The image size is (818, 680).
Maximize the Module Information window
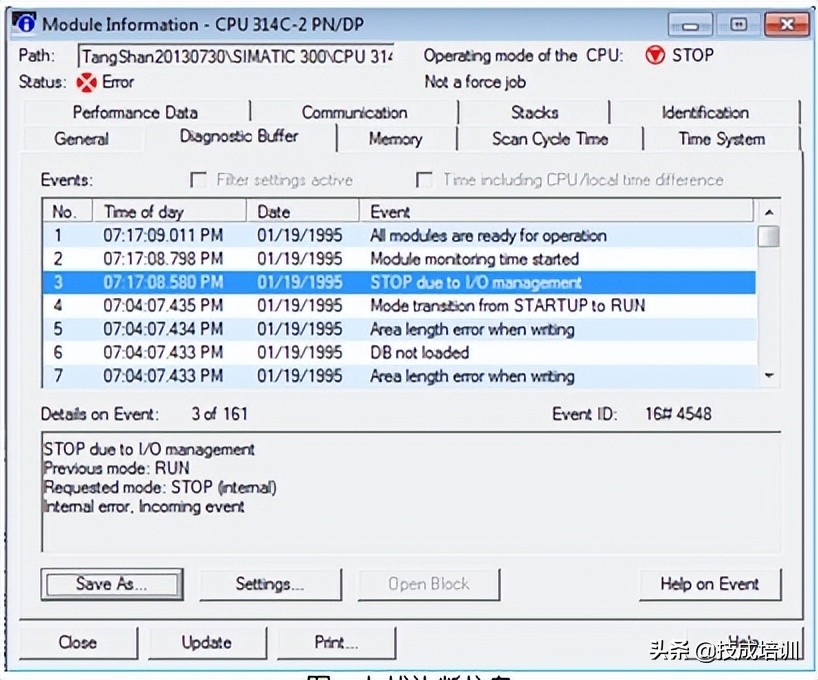tap(738, 25)
